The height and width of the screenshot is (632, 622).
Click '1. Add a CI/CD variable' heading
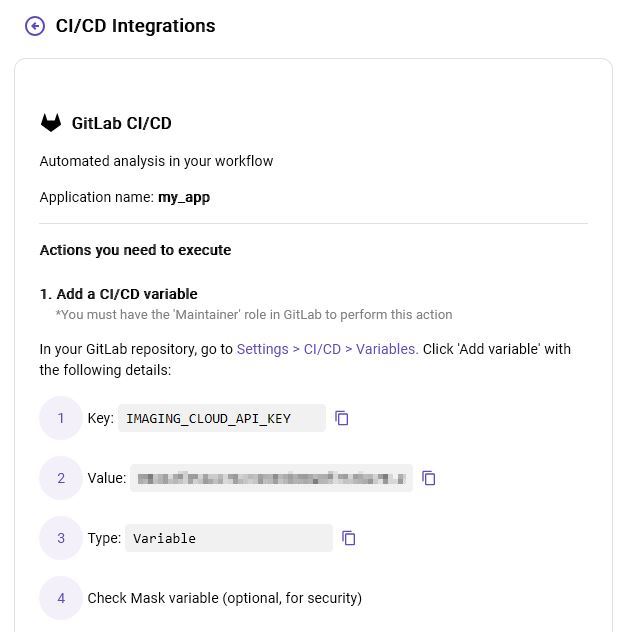(x=118, y=294)
